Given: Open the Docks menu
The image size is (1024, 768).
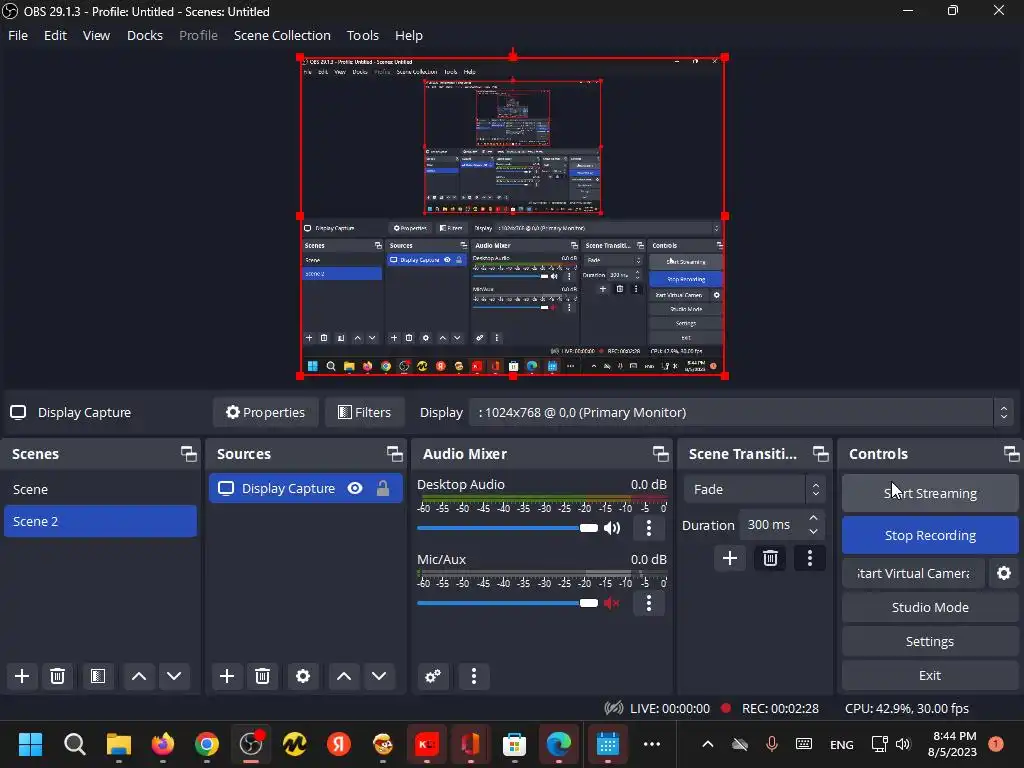Looking at the screenshot, I should point(144,35).
